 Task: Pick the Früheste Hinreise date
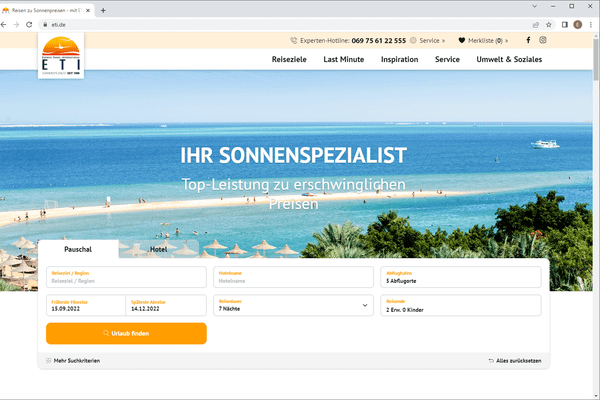pos(86,305)
